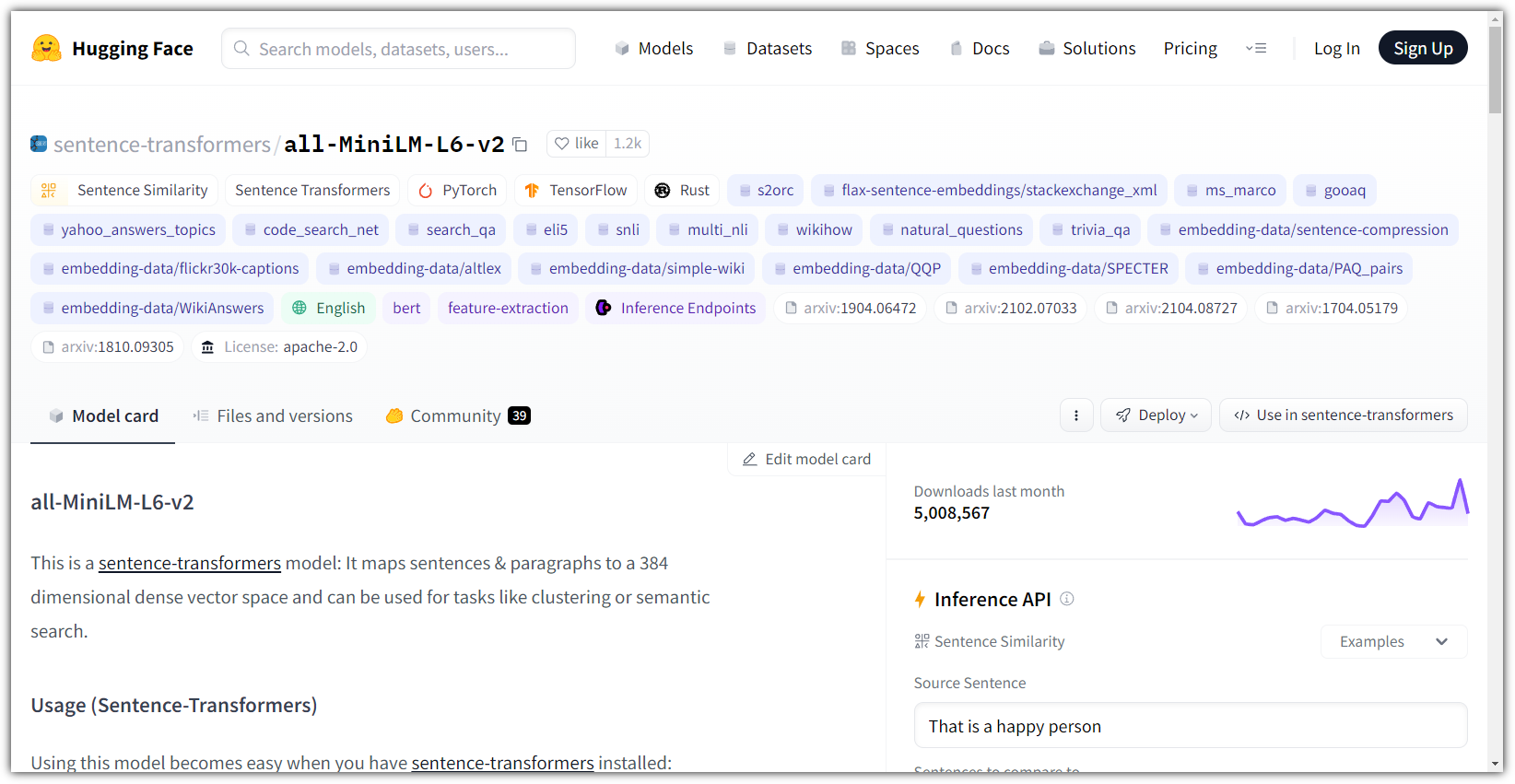Image resolution: width=1515 pixels, height=784 pixels.
Task: Click the downloads trend chart
Action: tap(1353, 503)
